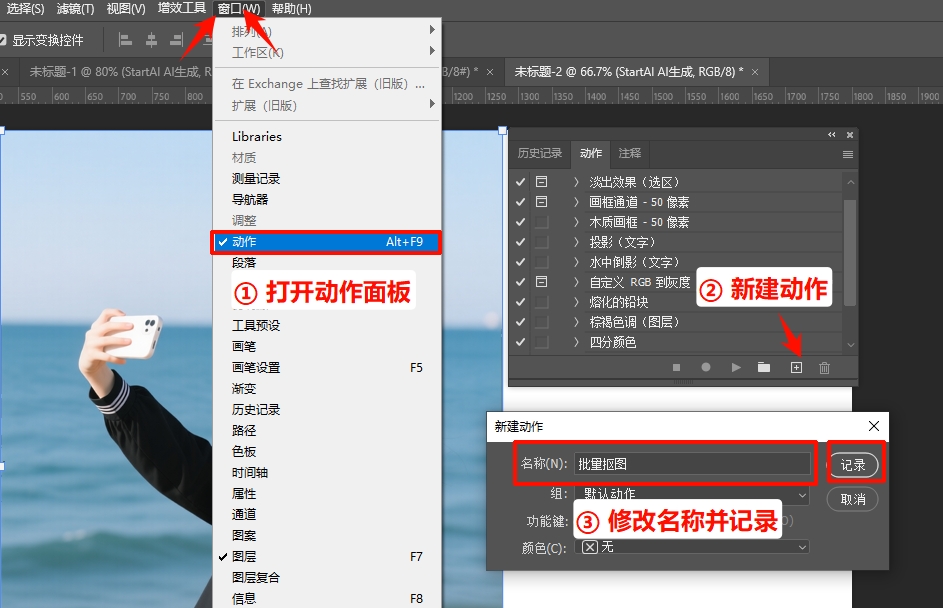
Task: Expand the 投影（文字） action
Action: [x=575, y=242]
